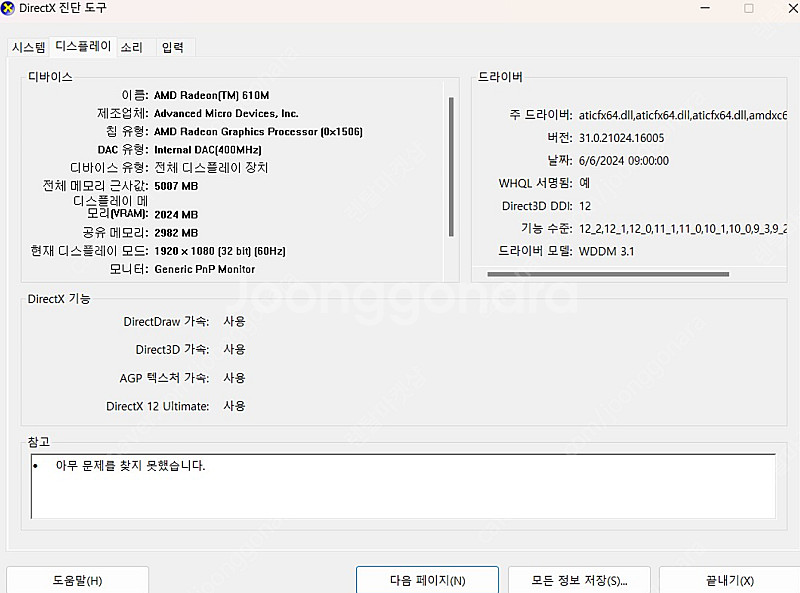This screenshot has width=800, height=593.
Task: Click the DirectX 12 Ultimate: label
Action: 158,406
